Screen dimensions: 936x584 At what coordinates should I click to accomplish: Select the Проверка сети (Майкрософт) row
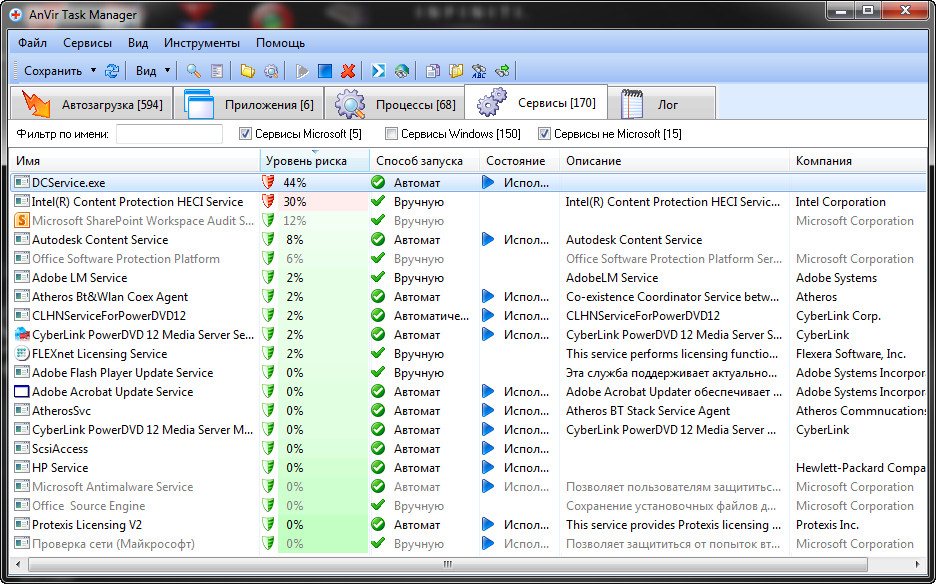click(469, 544)
